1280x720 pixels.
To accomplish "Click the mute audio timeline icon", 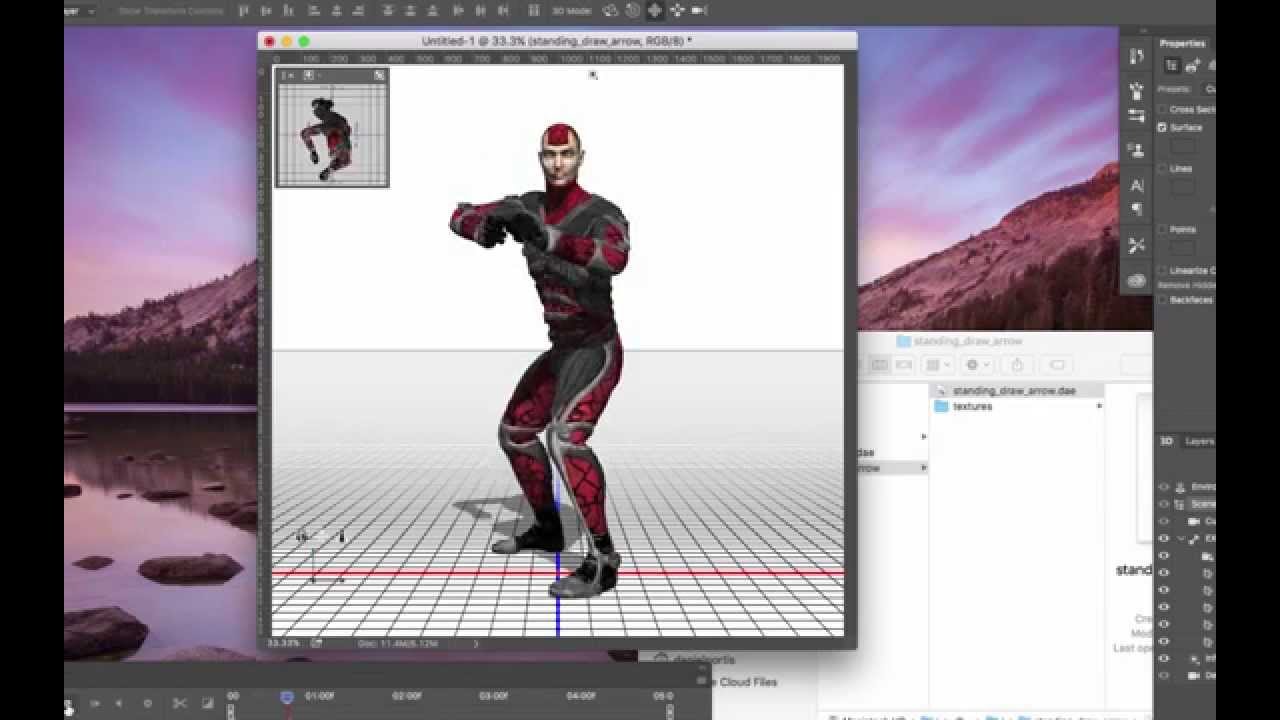I will (x=118, y=703).
